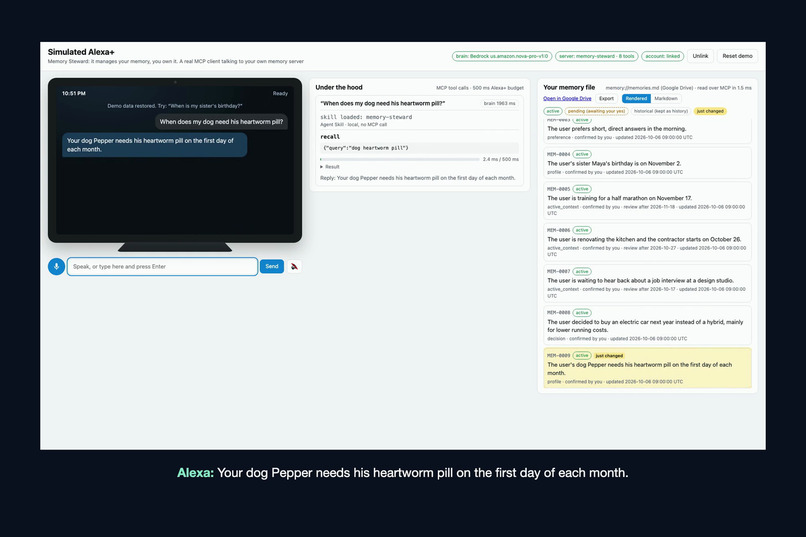
Task: Click the 'Your memory file' heading
Action: (x=569, y=87)
